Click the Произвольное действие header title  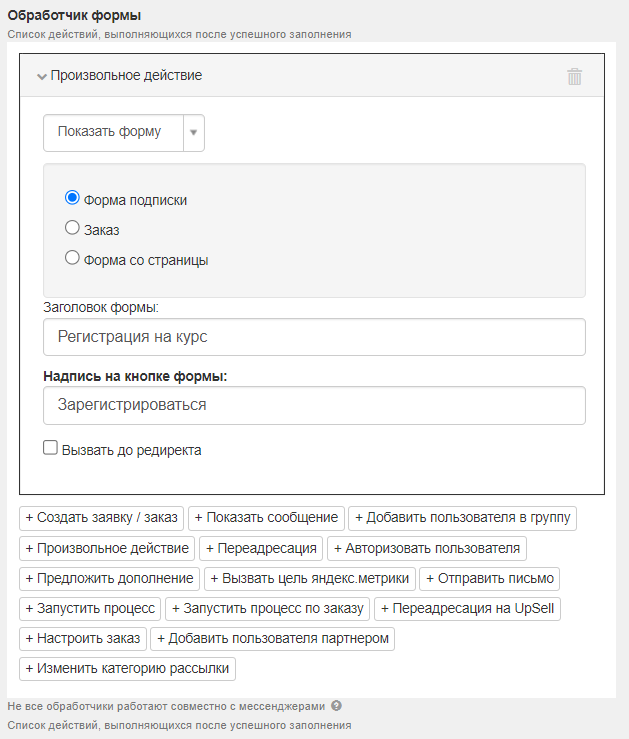(126, 75)
